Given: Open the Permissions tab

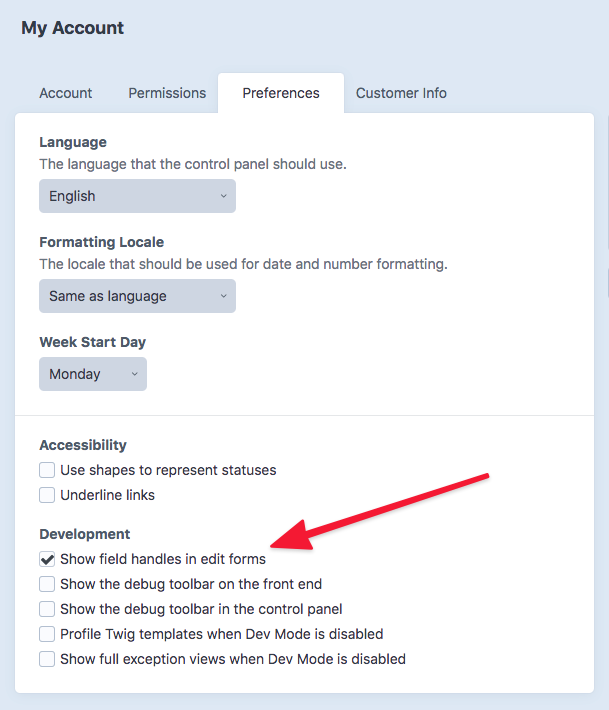Looking at the screenshot, I should click(x=167, y=93).
